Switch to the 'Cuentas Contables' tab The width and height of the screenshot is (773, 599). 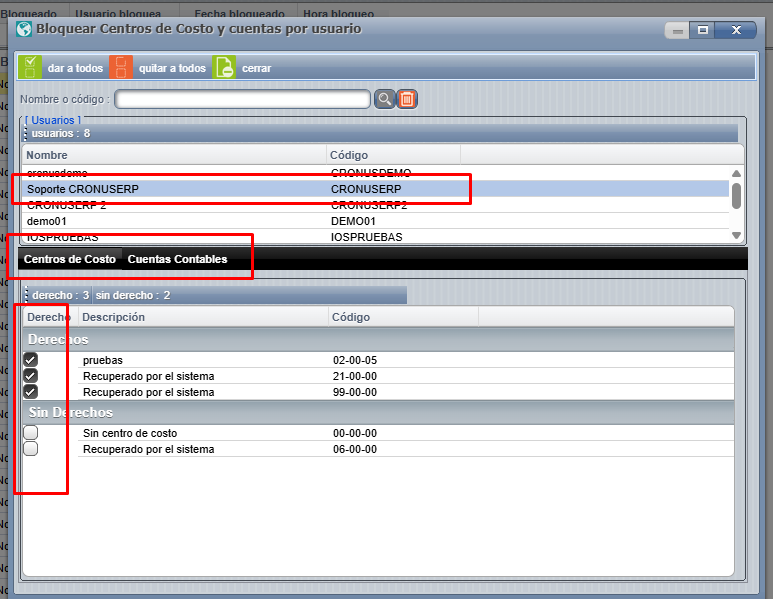(x=177, y=259)
